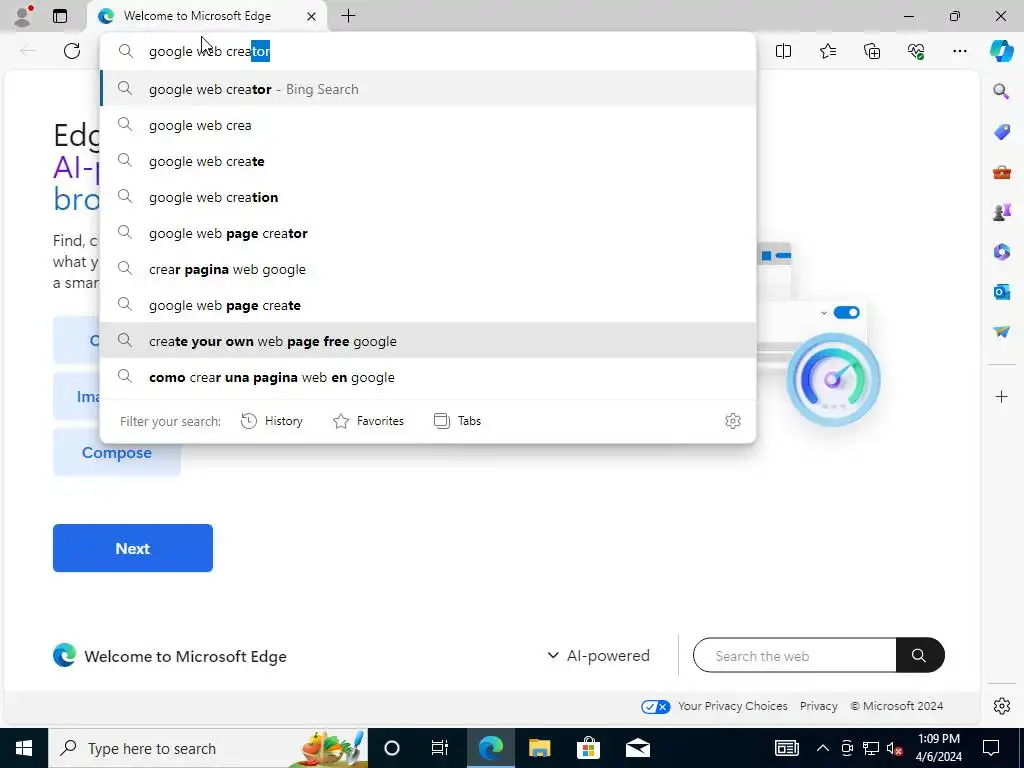Toggle Split screen icon in toolbar
1024x768 pixels.
(x=783, y=51)
